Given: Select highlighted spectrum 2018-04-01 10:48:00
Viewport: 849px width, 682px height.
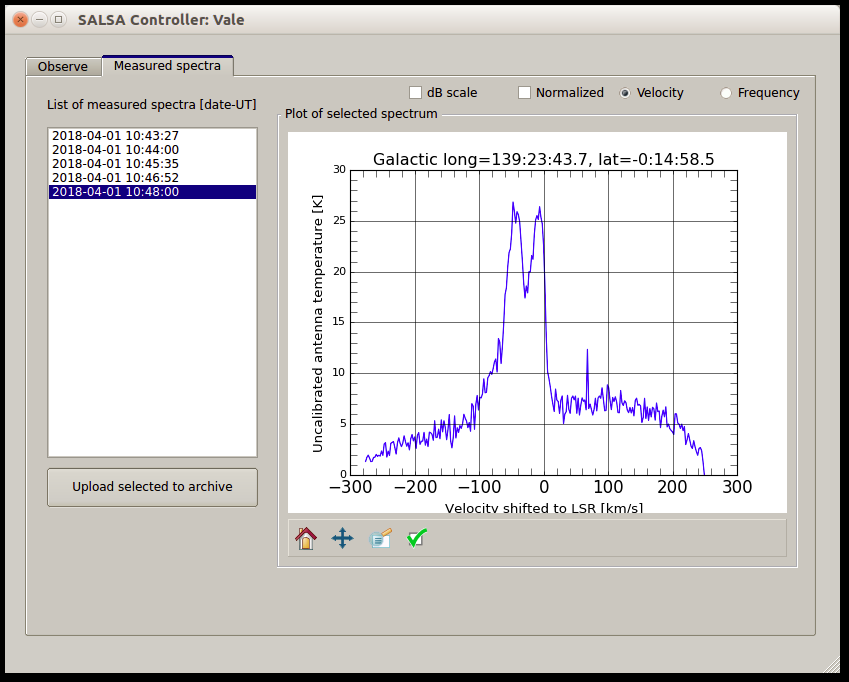Looking at the screenshot, I should 152,192.
